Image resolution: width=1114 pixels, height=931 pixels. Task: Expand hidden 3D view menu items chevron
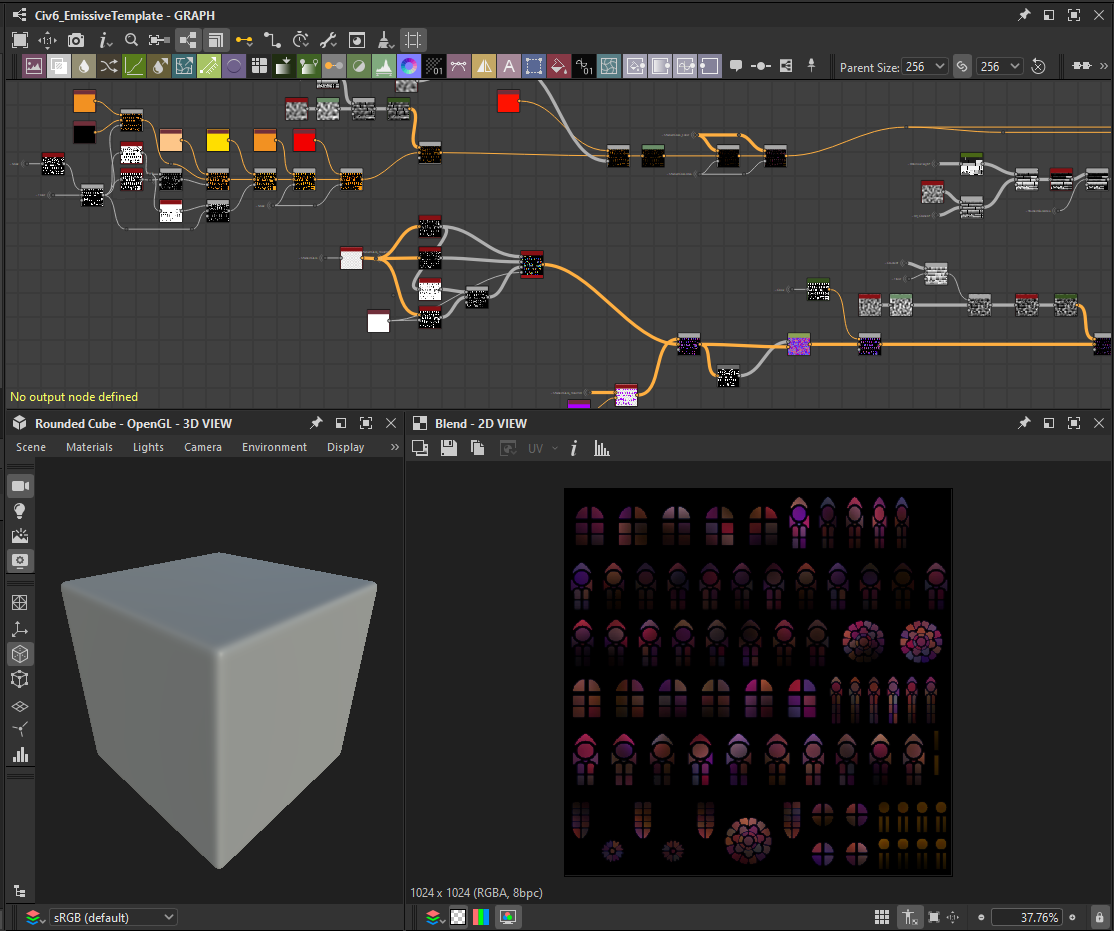click(394, 447)
